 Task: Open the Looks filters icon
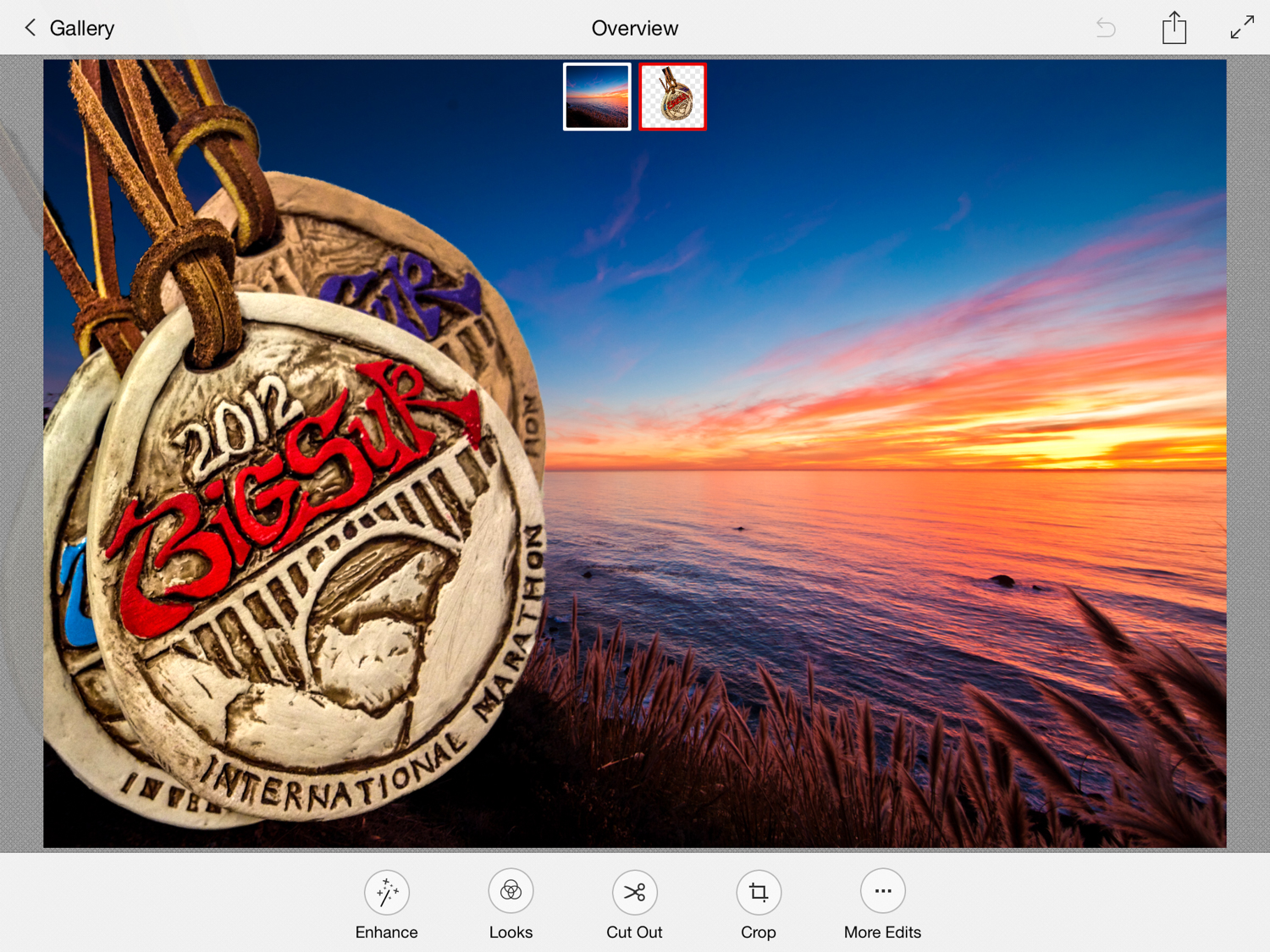[x=511, y=892]
